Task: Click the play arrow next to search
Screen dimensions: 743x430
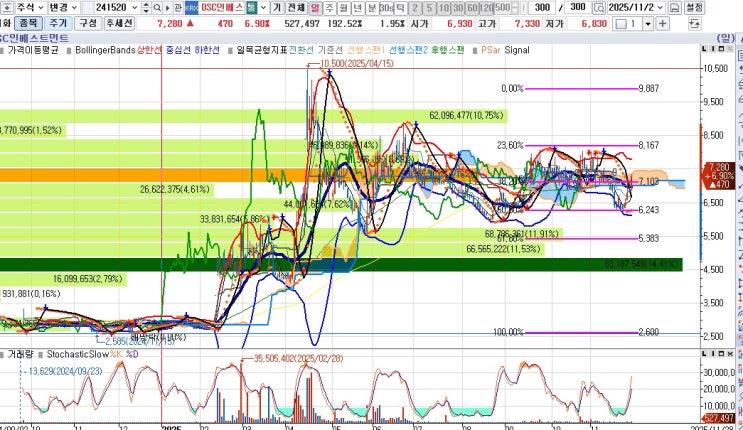Action: pos(167,8)
